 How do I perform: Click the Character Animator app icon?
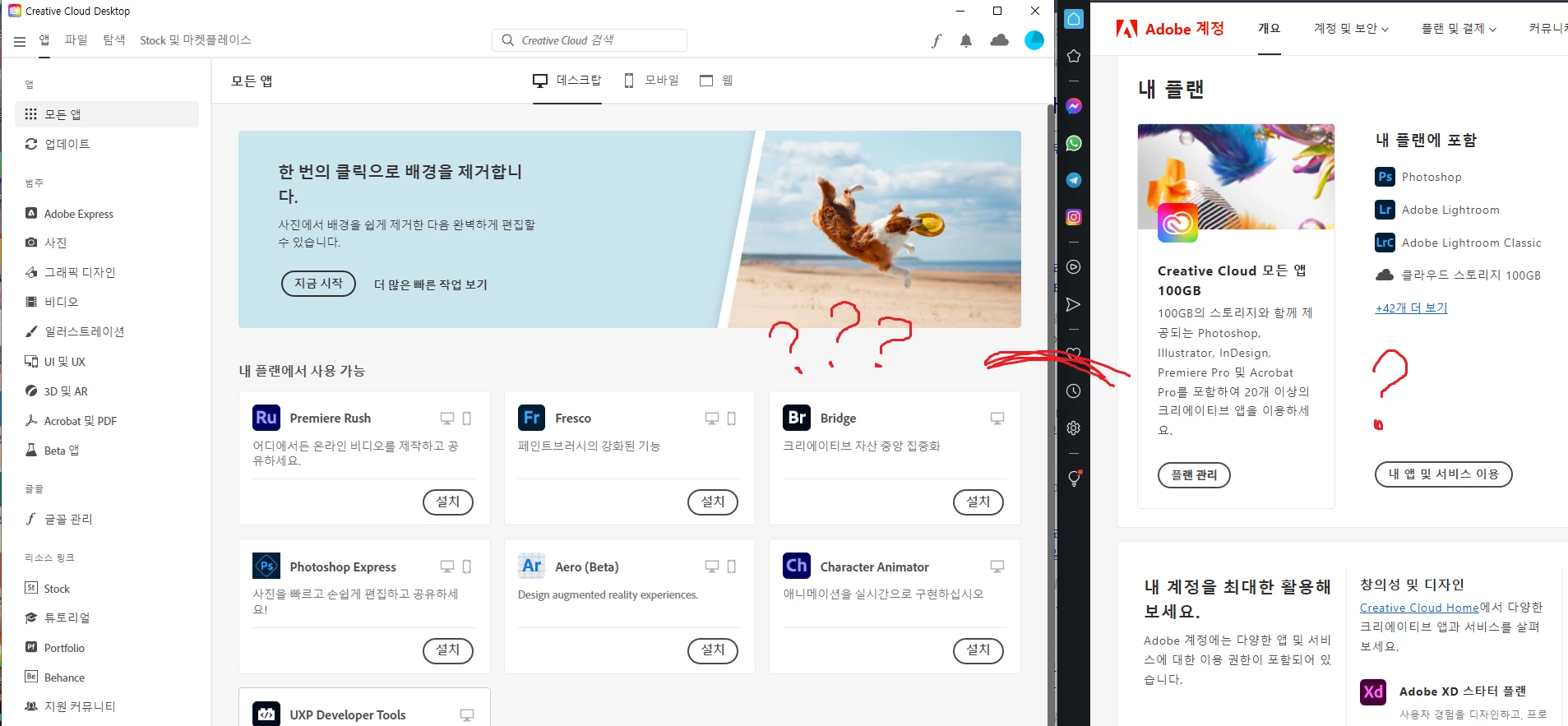point(797,566)
